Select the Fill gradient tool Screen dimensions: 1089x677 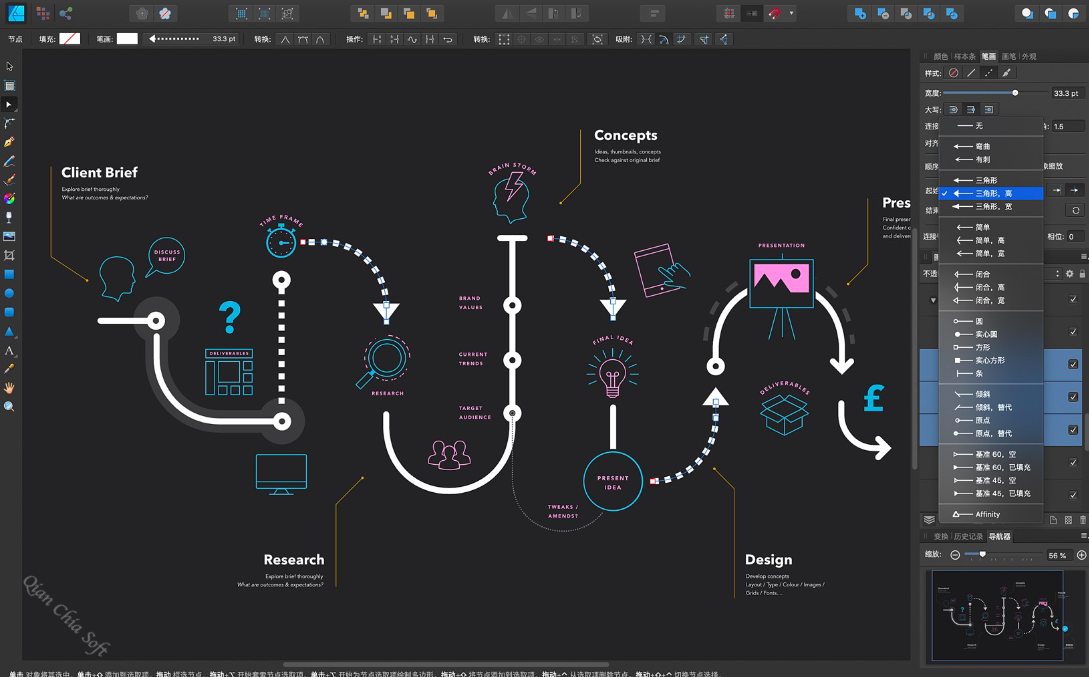point(9,199)
